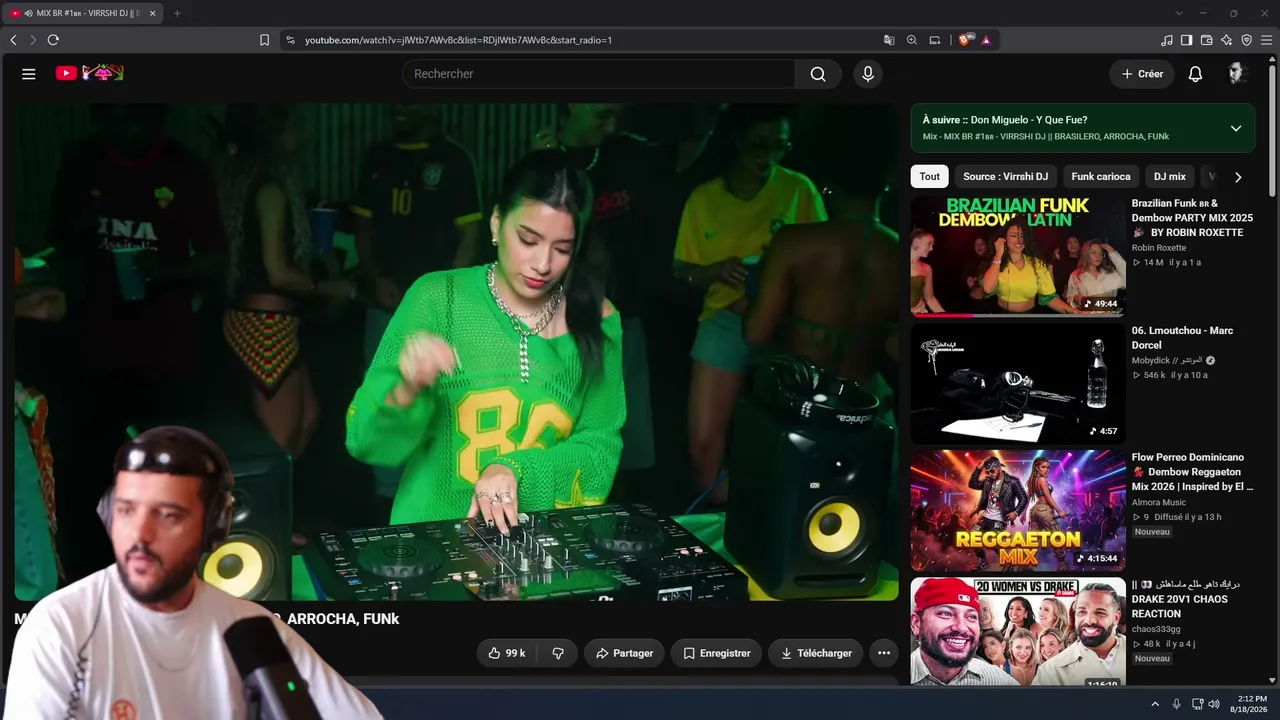Select the DJ mix chip
Viewport: 1280px width, 720px height.
pyautogui.click(x=1170, y=177)
